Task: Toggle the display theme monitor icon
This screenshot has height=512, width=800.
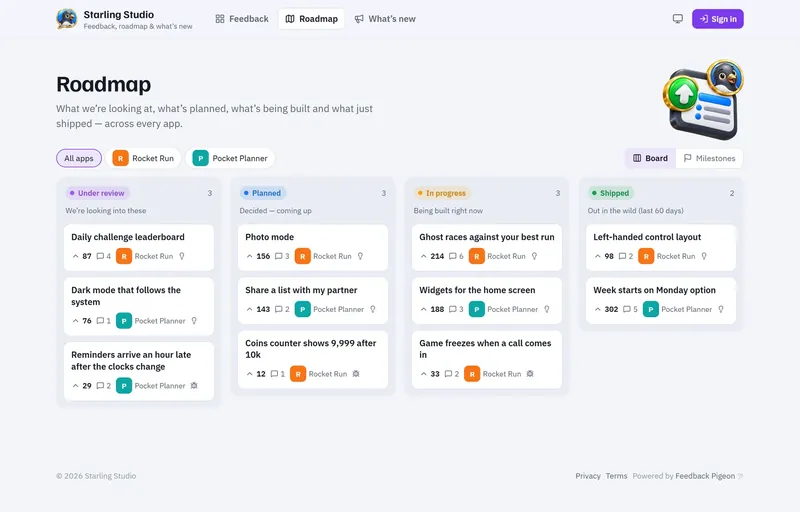Action: click(678, 19)
